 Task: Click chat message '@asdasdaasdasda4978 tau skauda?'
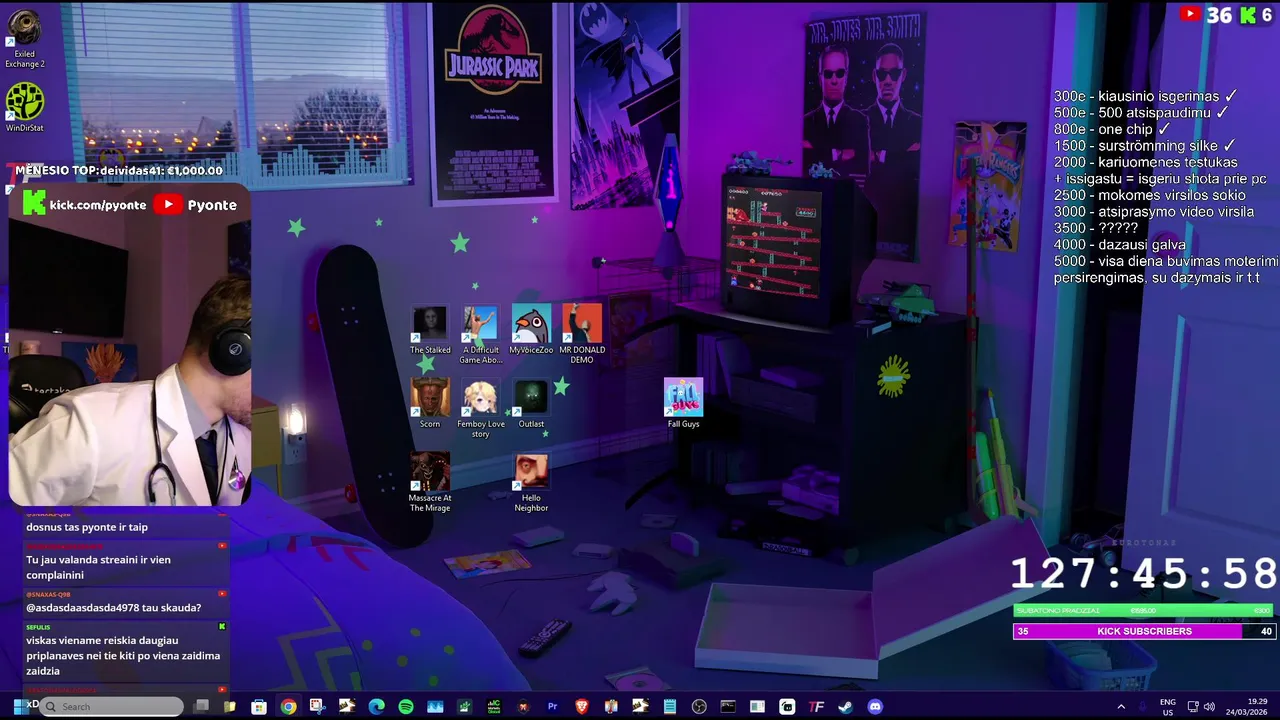coord(113,608)
